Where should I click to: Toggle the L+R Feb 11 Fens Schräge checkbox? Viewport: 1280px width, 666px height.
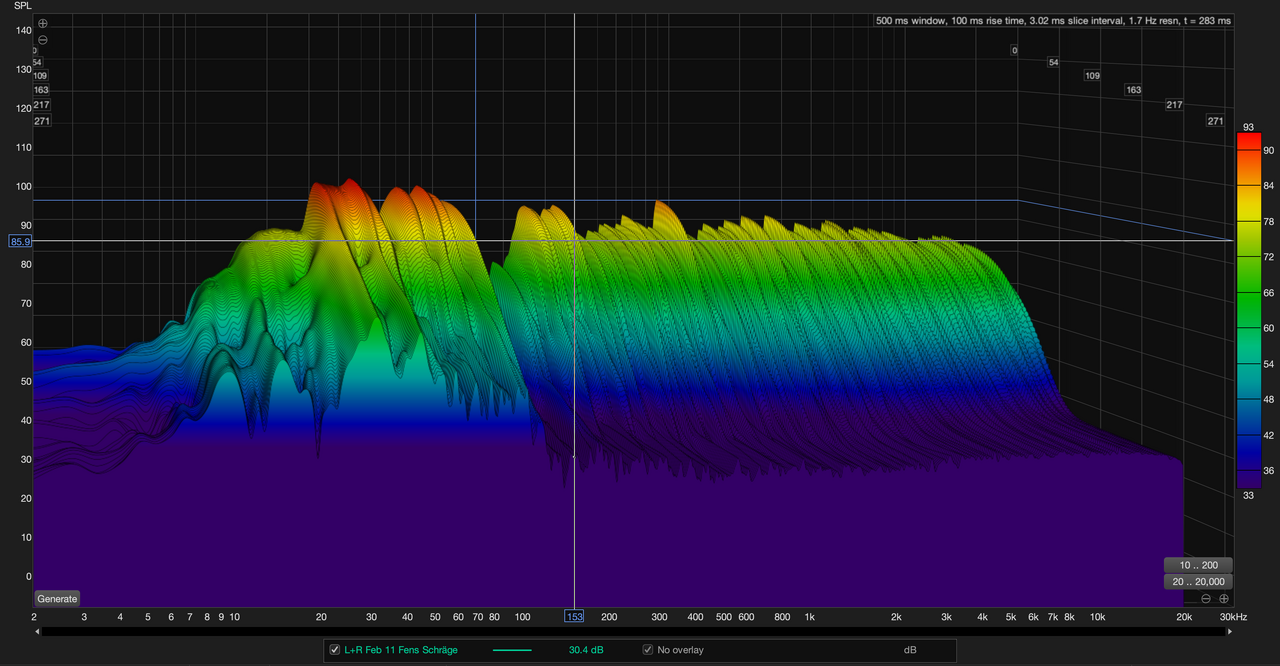pos(335,650)
